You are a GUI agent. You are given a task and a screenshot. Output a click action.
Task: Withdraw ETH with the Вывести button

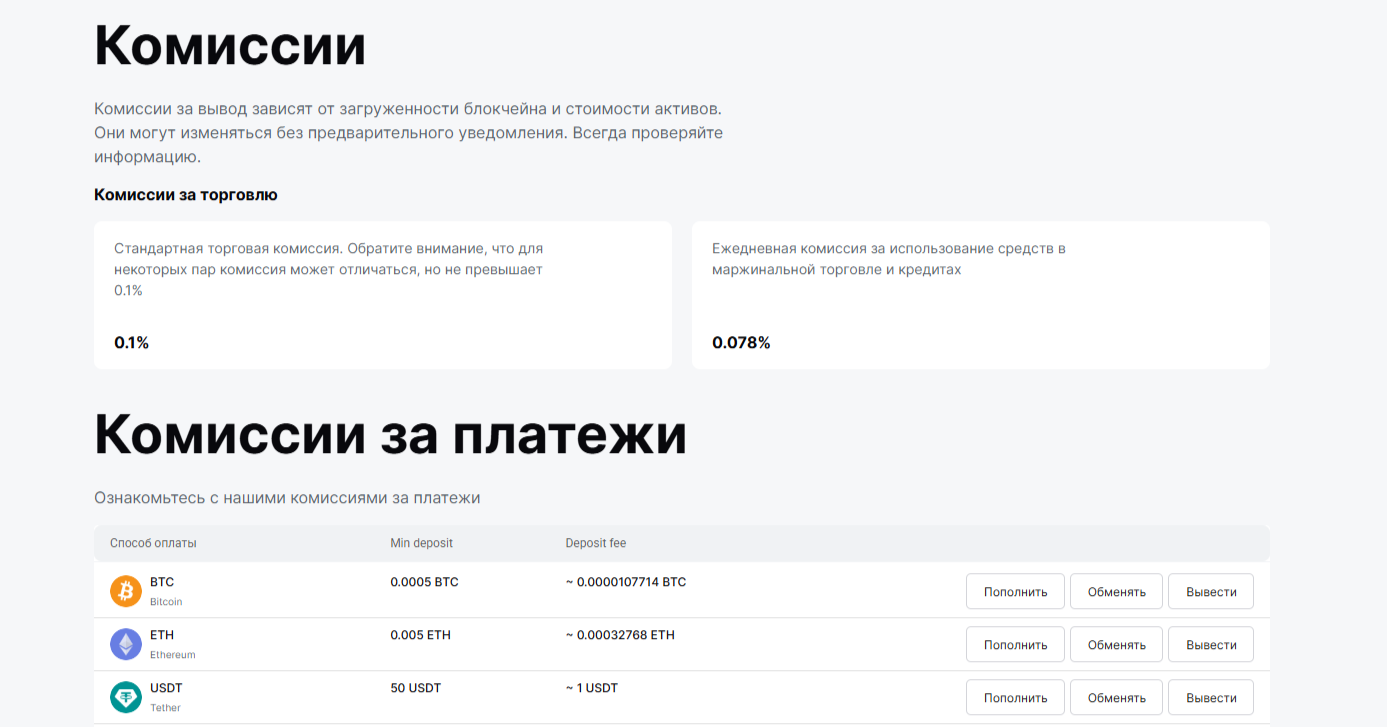(1211, 644)
